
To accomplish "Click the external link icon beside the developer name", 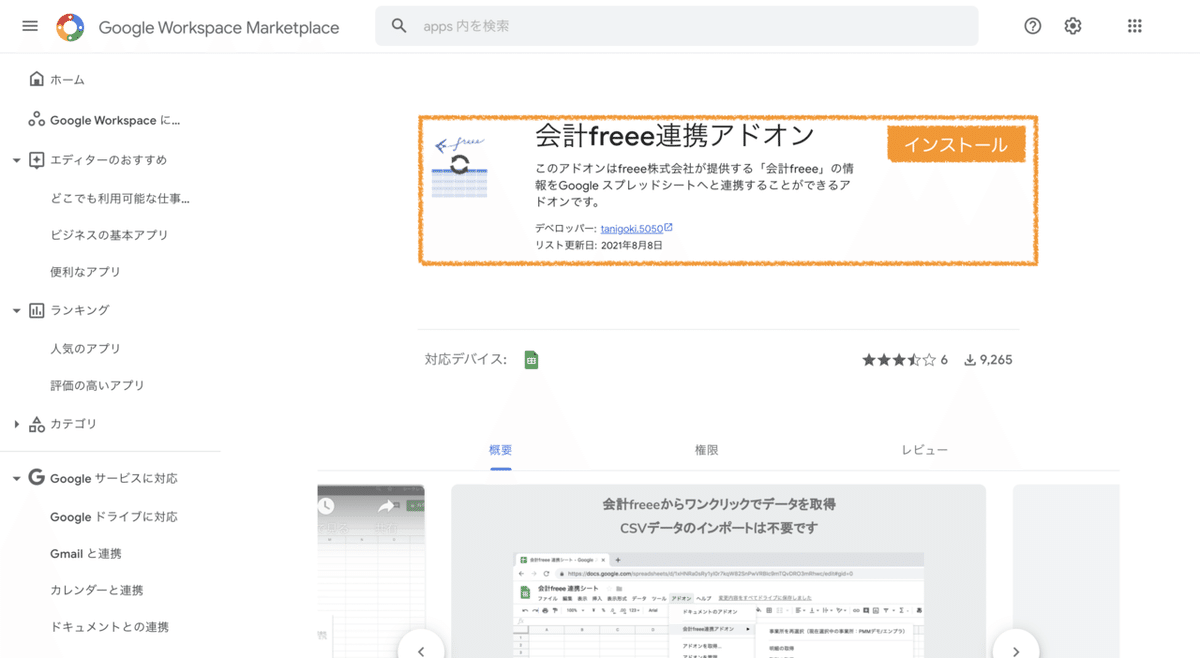I will click(669, 228).
